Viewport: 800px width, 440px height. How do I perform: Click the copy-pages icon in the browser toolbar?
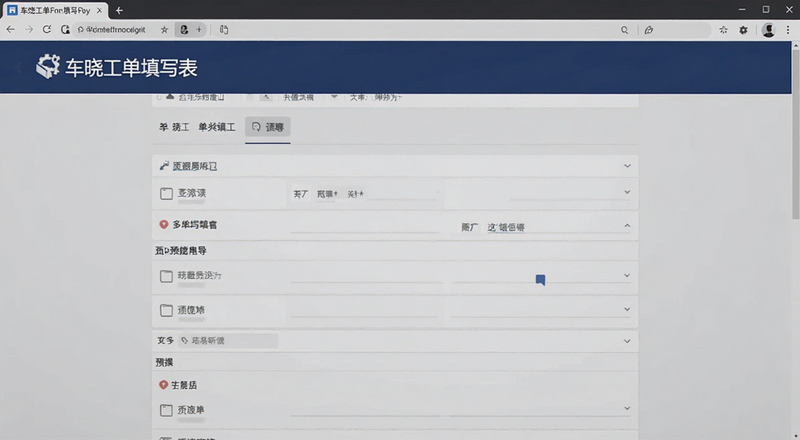223,30
